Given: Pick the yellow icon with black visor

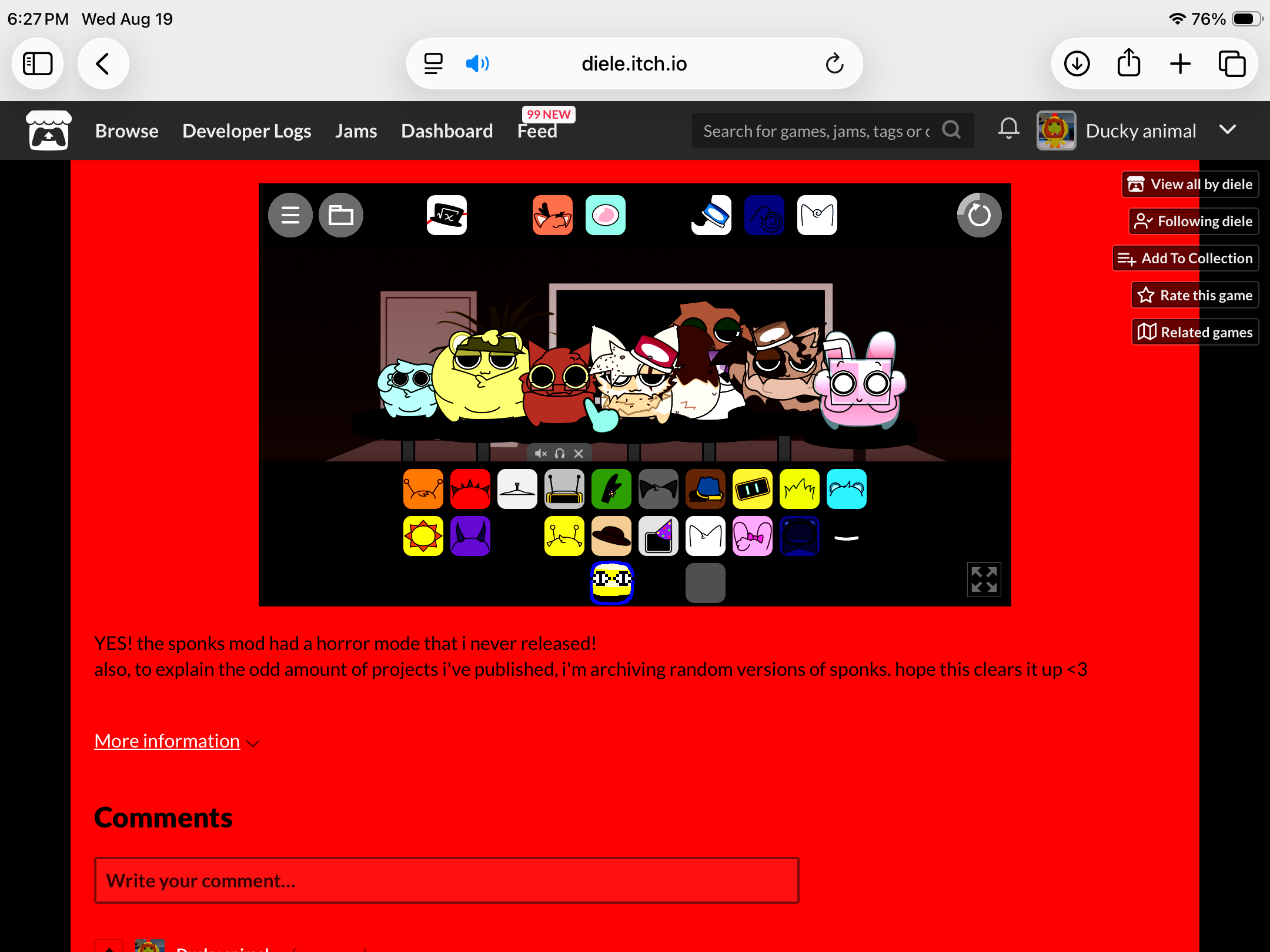Looking at the screenshot, I should coord(753,489).
